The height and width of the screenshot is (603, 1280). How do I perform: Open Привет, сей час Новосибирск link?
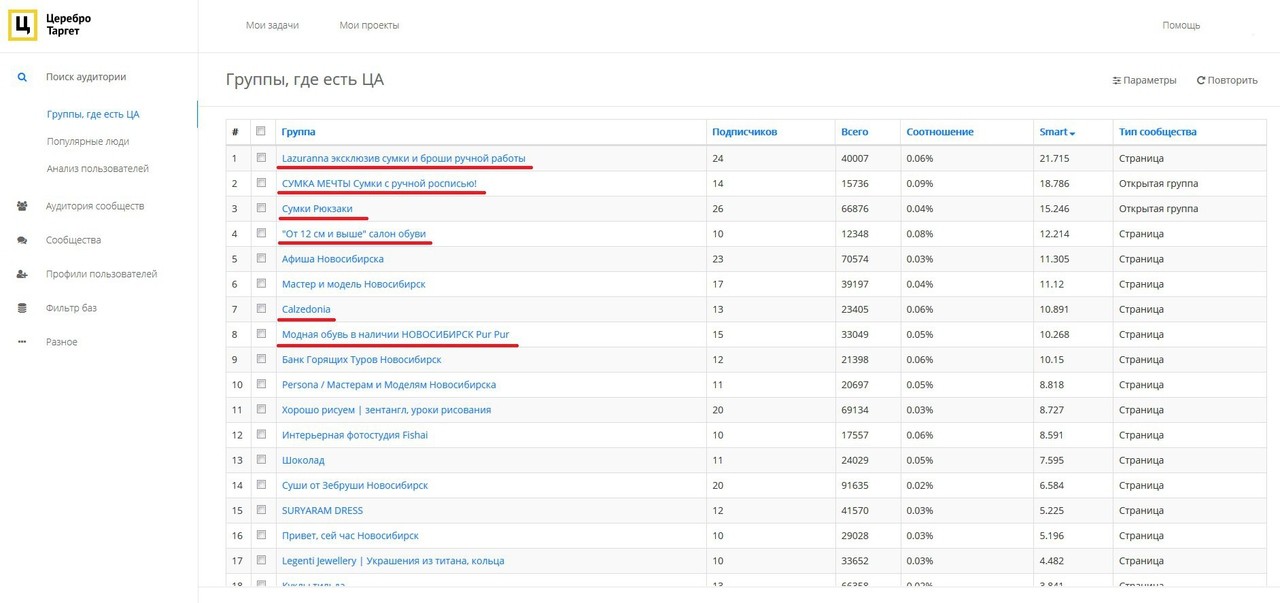[x=350, y=535]
